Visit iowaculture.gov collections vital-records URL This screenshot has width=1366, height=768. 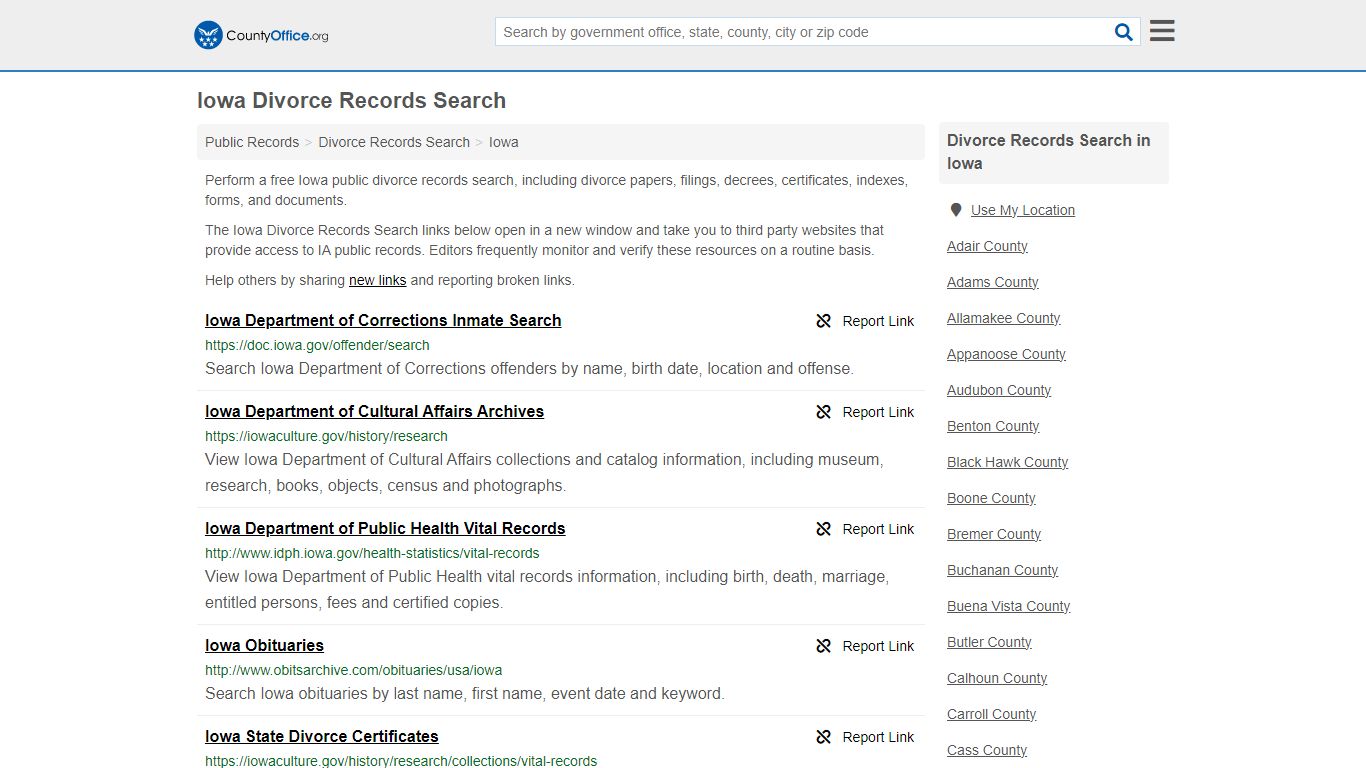pyautogui.click(x=401, y=761)
